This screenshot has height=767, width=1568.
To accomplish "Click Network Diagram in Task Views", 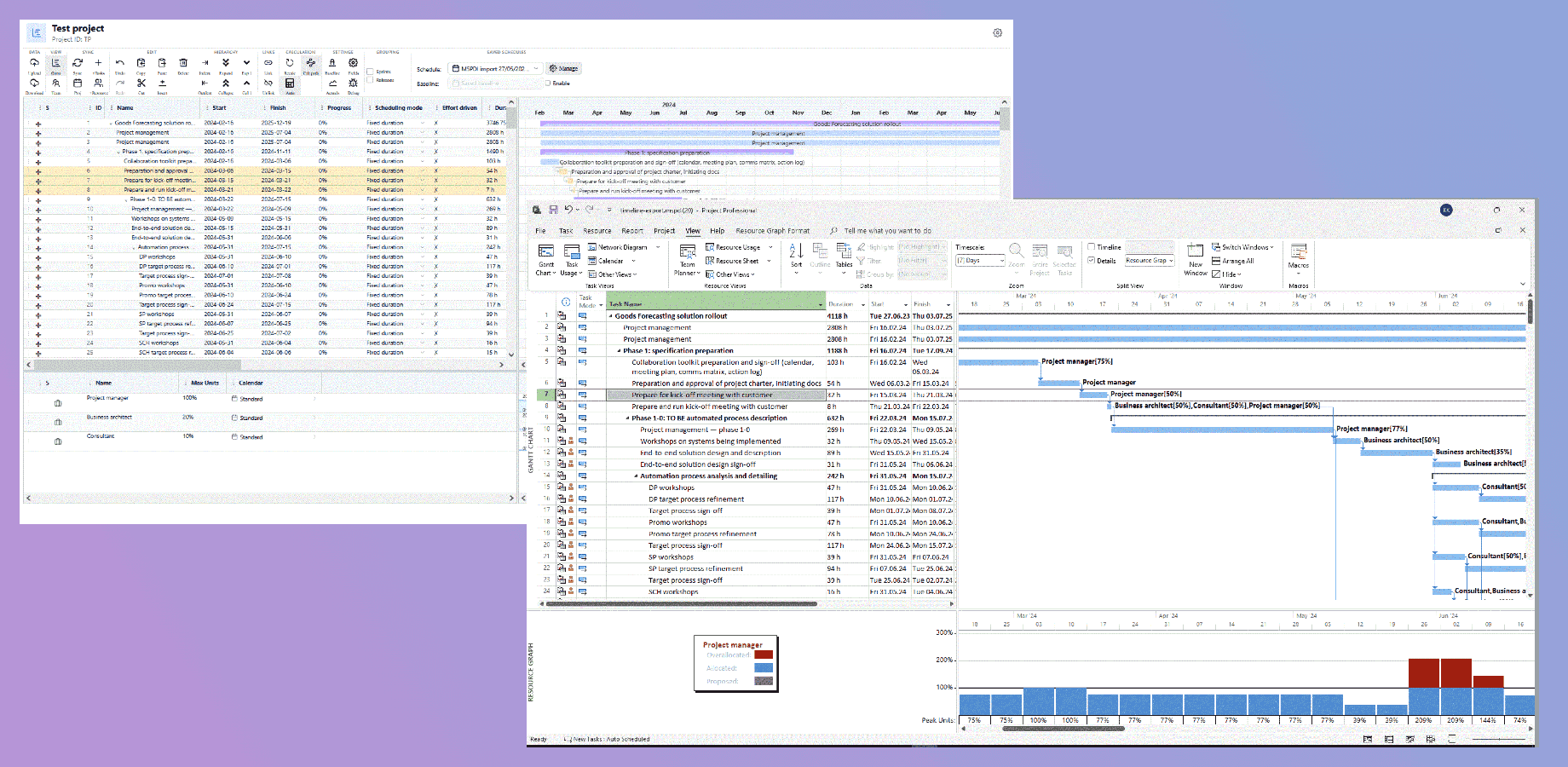I will tap(618, 247).
